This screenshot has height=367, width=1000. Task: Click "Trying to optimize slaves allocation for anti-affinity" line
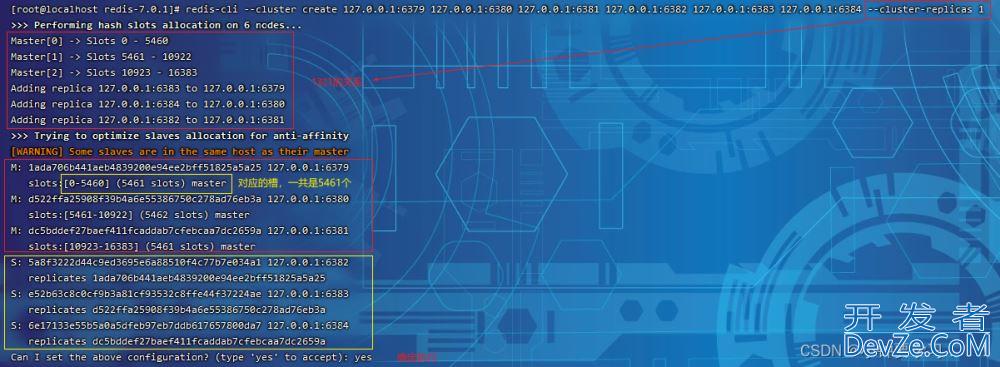(x=180, y=136)
